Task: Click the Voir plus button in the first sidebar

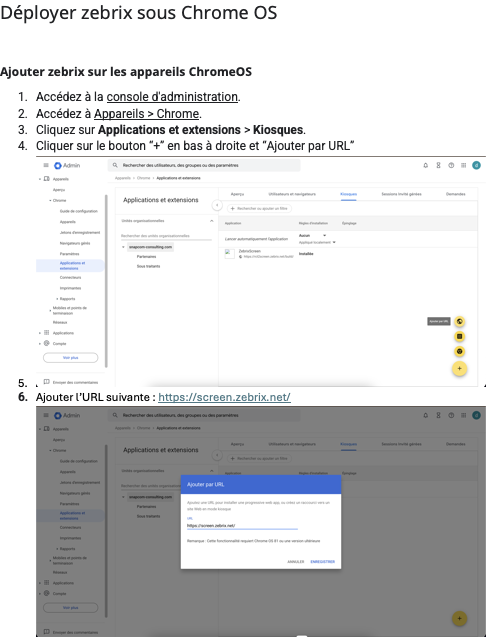Action: (70, 357)
